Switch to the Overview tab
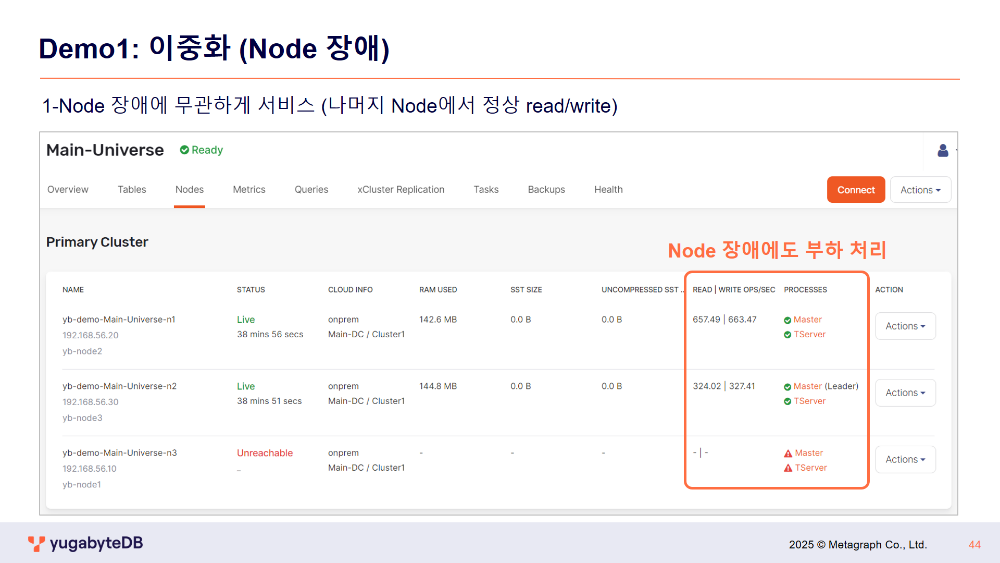Screen dimensions: 1000x563 (68, 190)
